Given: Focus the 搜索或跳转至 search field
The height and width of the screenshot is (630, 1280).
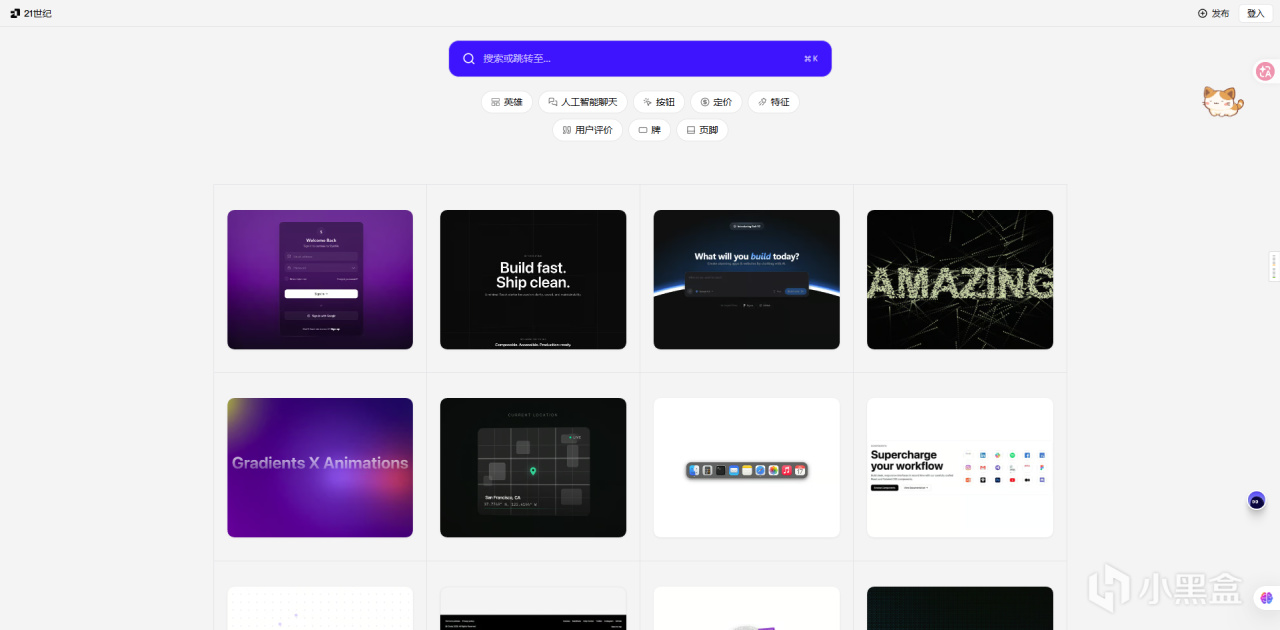Looking at the screenshot, I should [640, 58].
